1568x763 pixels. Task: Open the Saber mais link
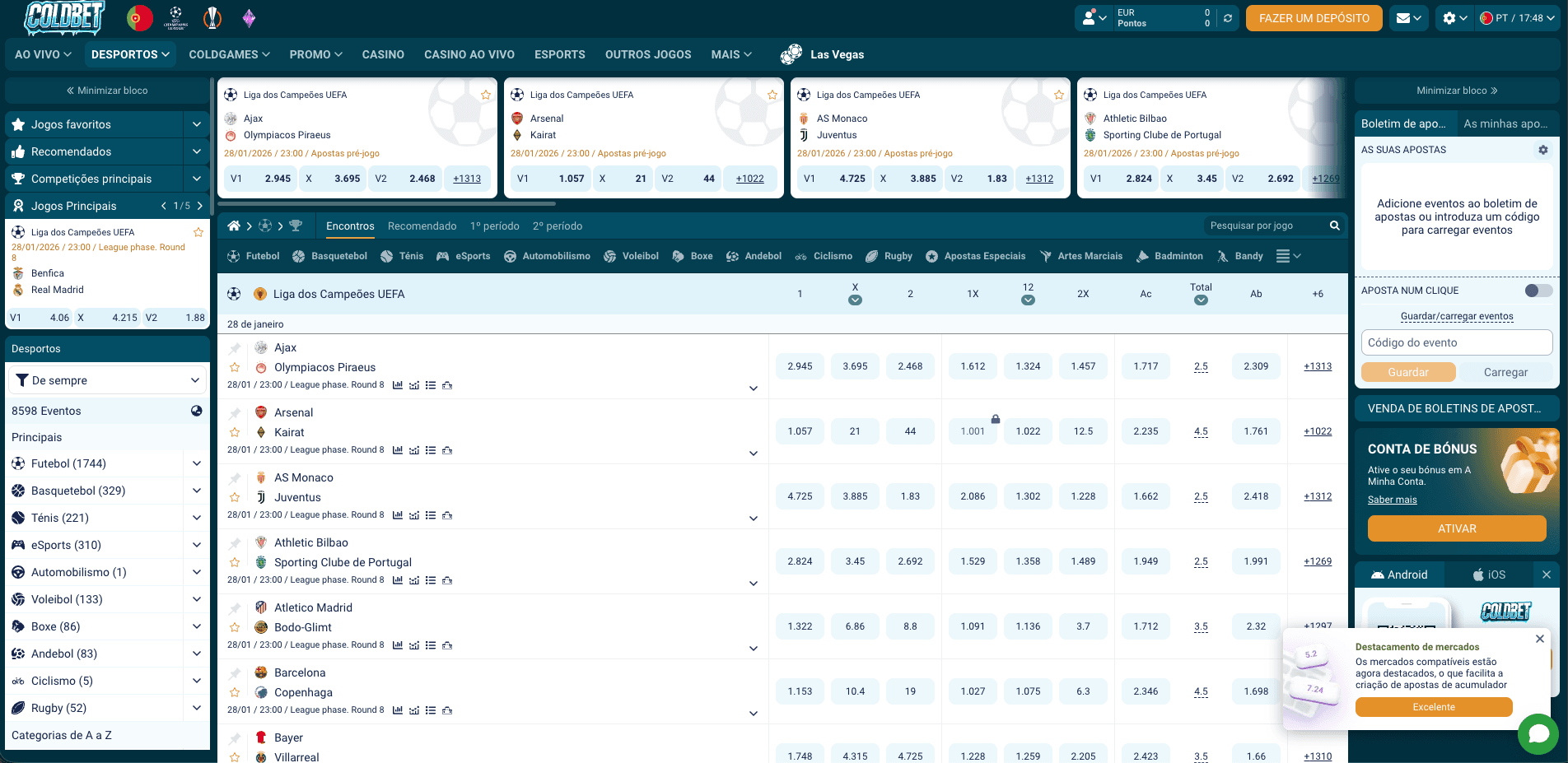1393,500
